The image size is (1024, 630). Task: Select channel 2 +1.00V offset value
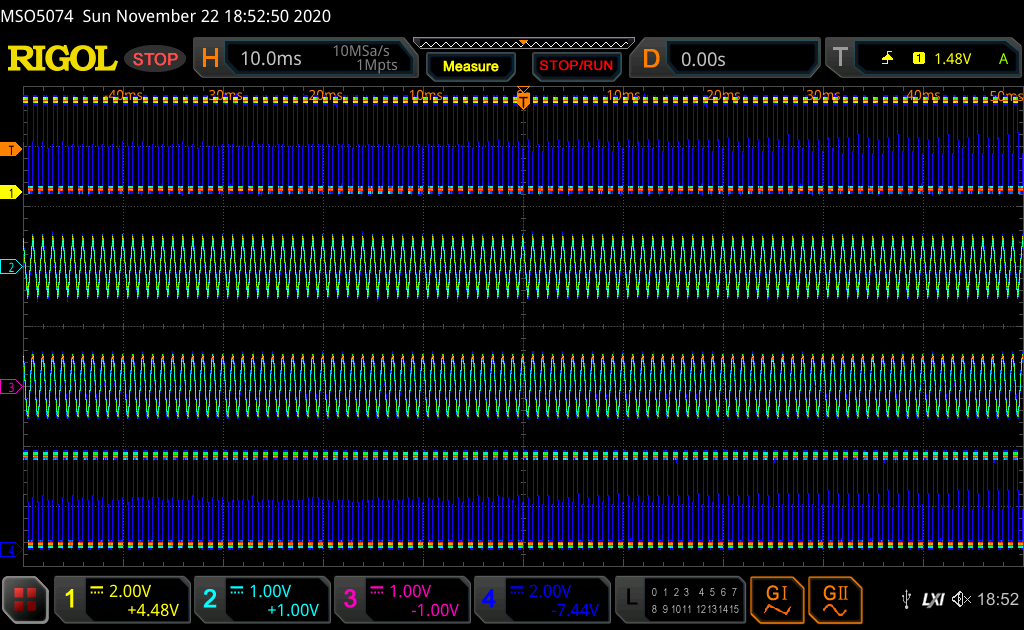click(x=293, y=610)
